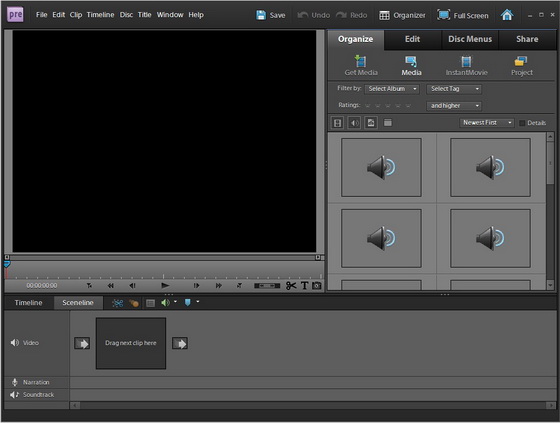Click arrow transition box before clip placeholder
The height and width of the screenshot is (423, 560).
[x=82, y=343]
